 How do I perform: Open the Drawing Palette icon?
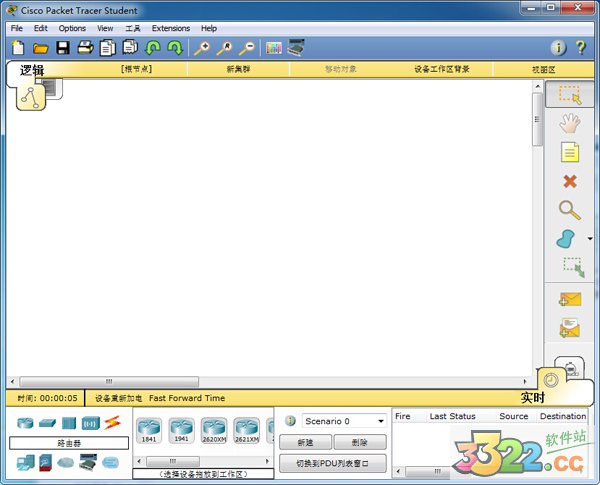(274, 48)
